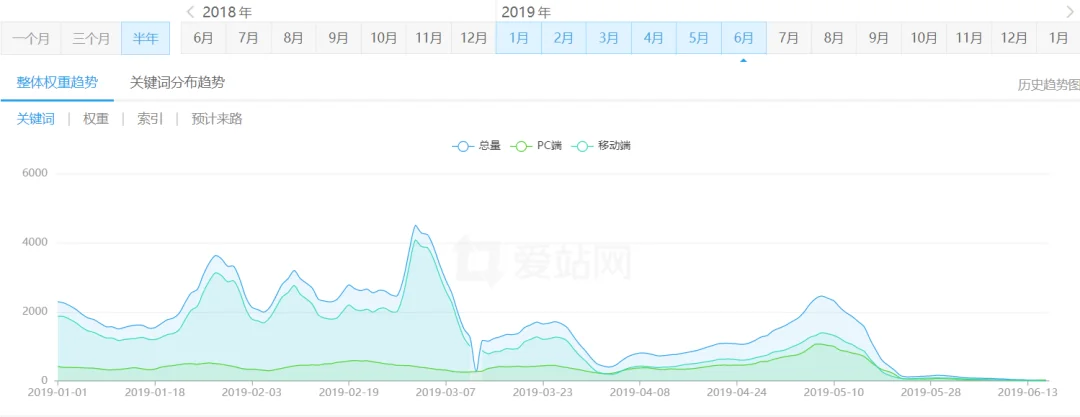This screenshot has width=1080, height=417.
Task: Switch to 预计来路 metric view
Action: coord(217,119)
